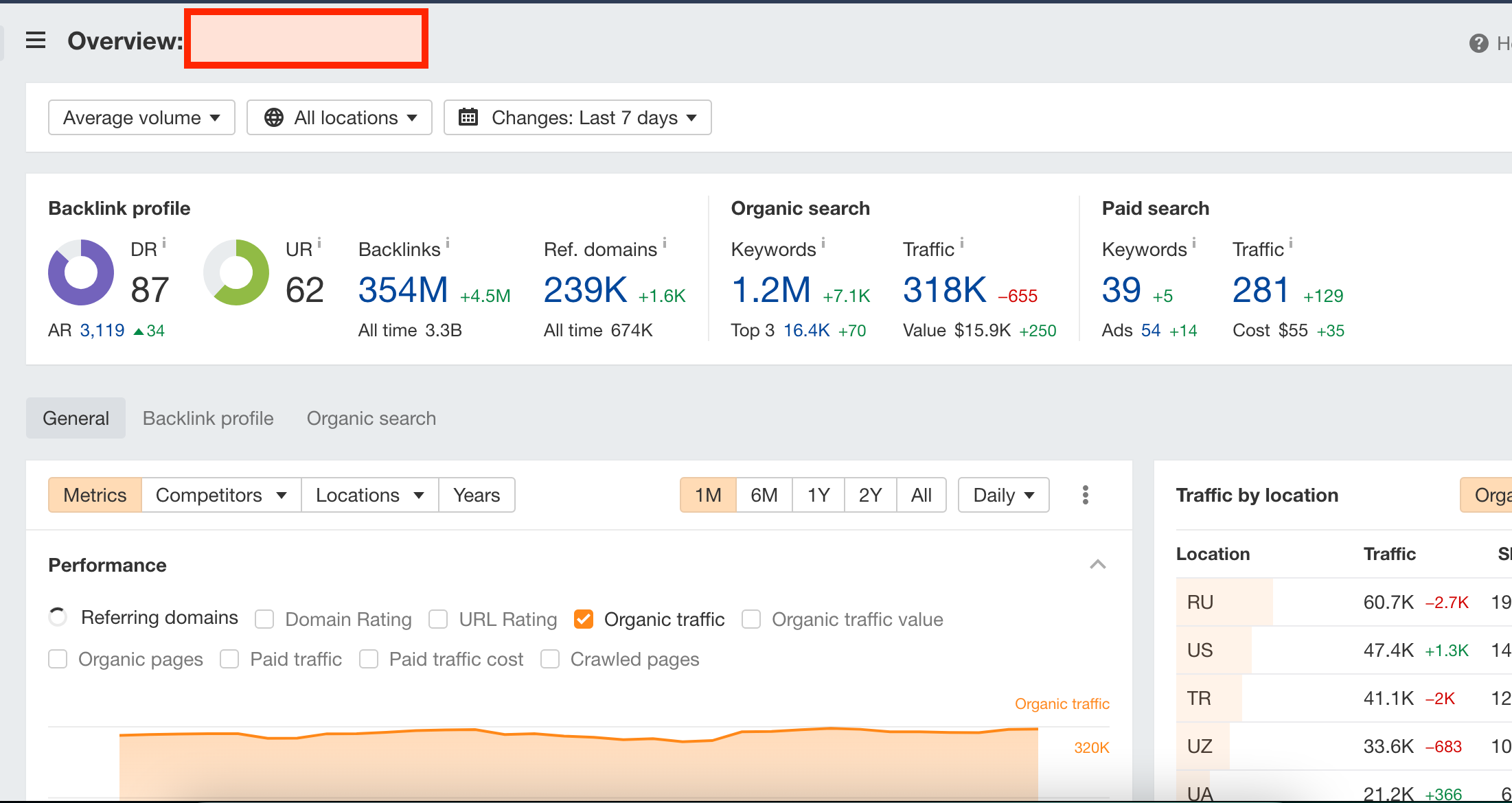Open the All locations dropdown
The image size is (1512, 803).
[339, 117]
